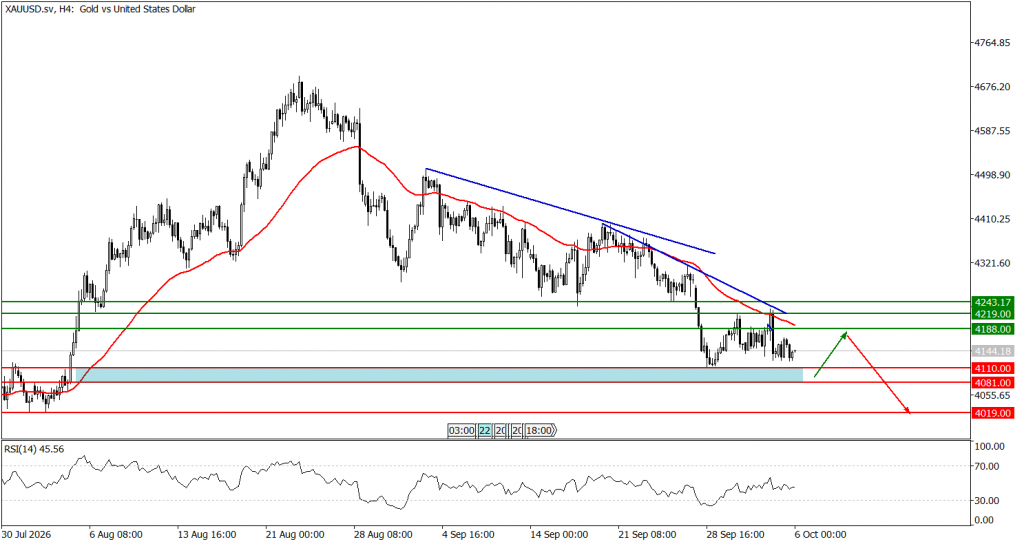The image size is (1024, 544).
Task: Click the 03:00 event marker on the time axis
Action: (461, 430)
